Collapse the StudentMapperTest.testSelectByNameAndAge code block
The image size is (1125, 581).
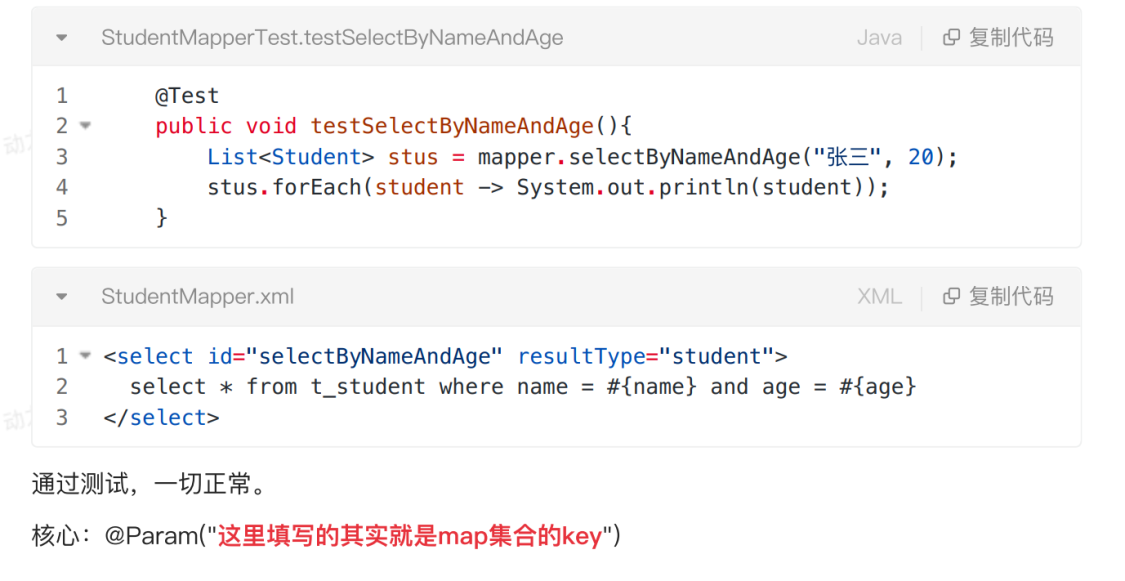coord(62,38)
